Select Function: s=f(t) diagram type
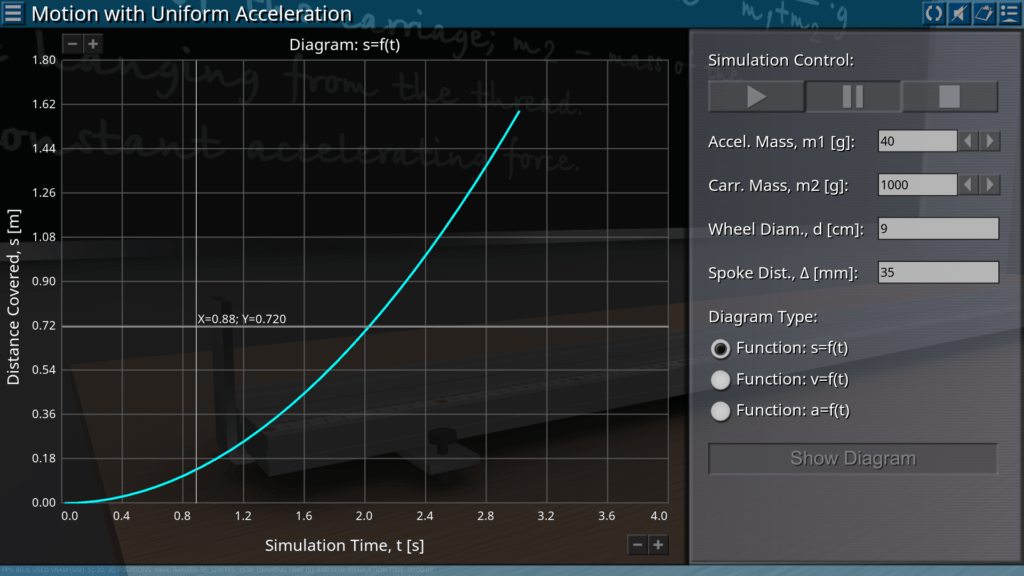This screenshot has height=576, width=1024. click(719, 348)
